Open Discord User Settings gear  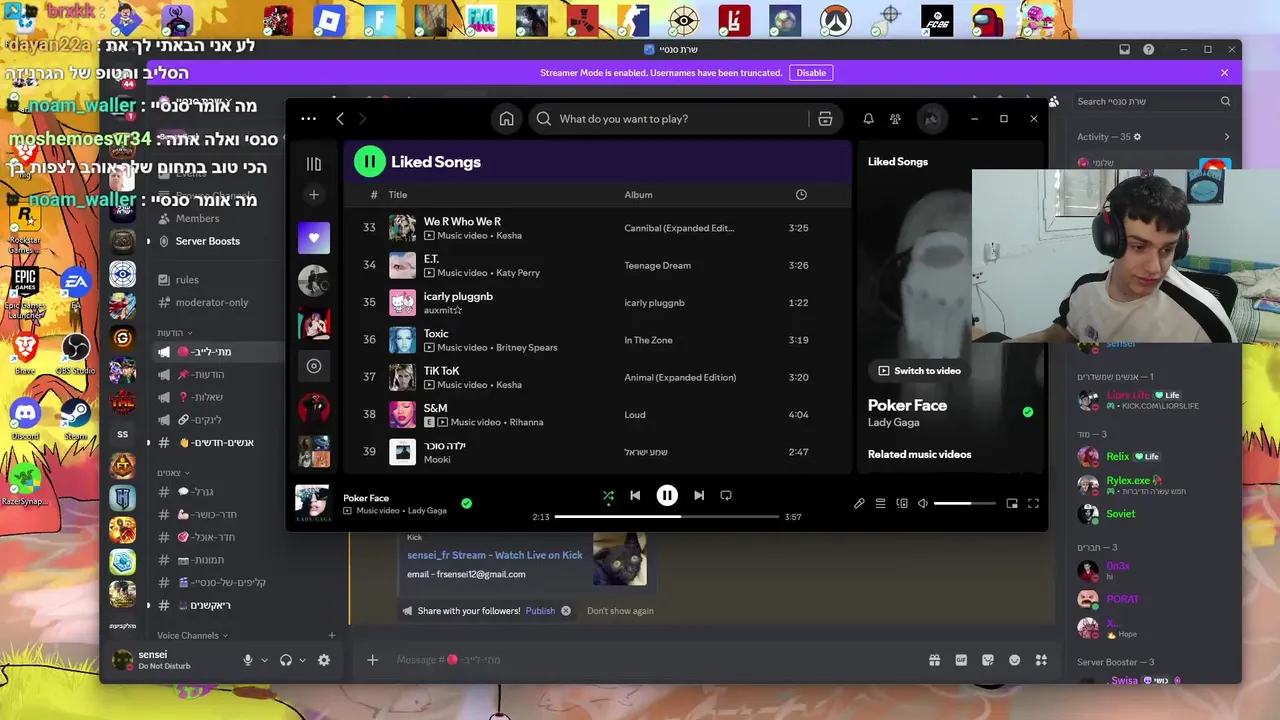click(x=324, y=660)
